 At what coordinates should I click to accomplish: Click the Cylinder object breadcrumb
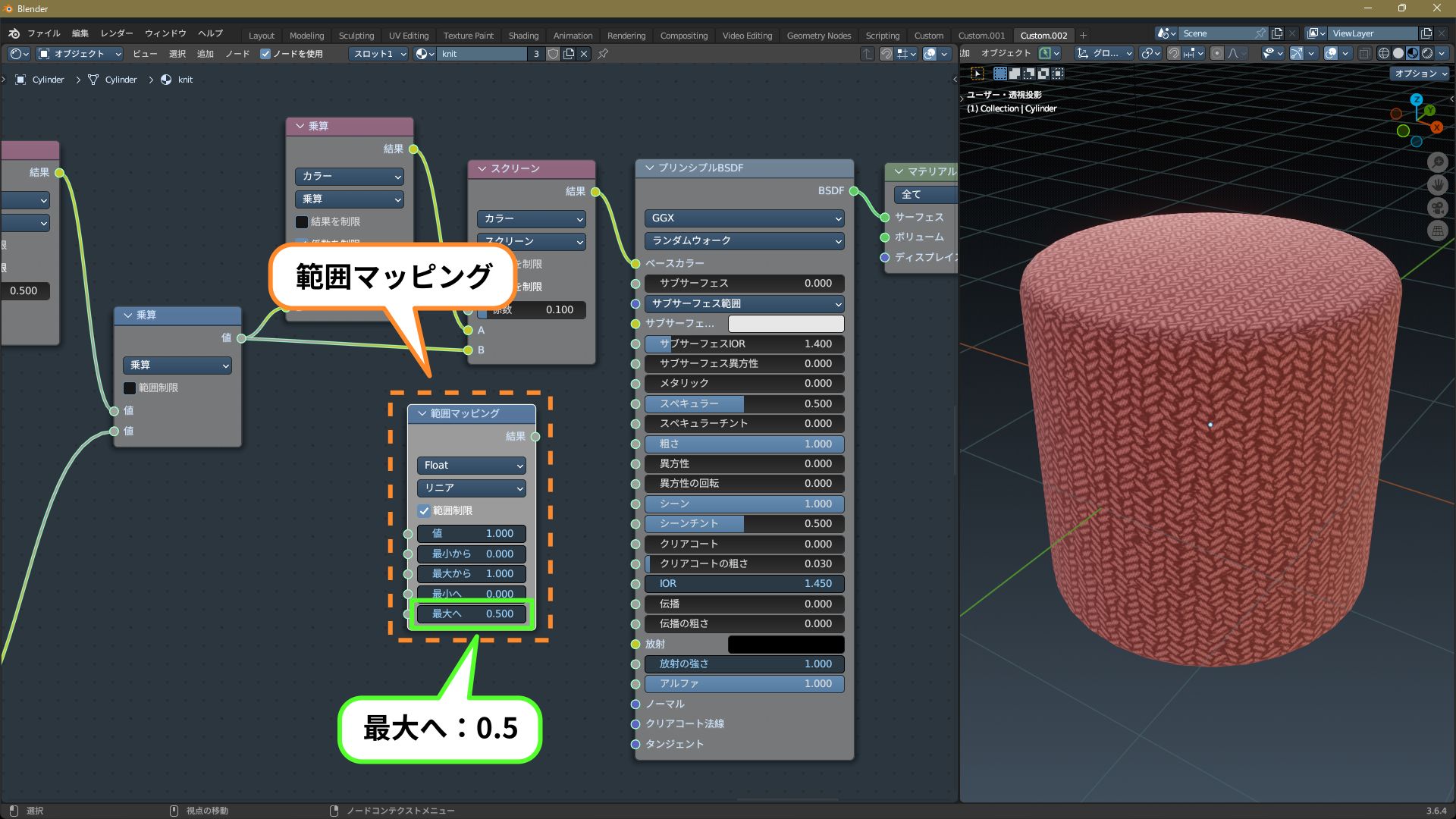(x=47, y=80)
